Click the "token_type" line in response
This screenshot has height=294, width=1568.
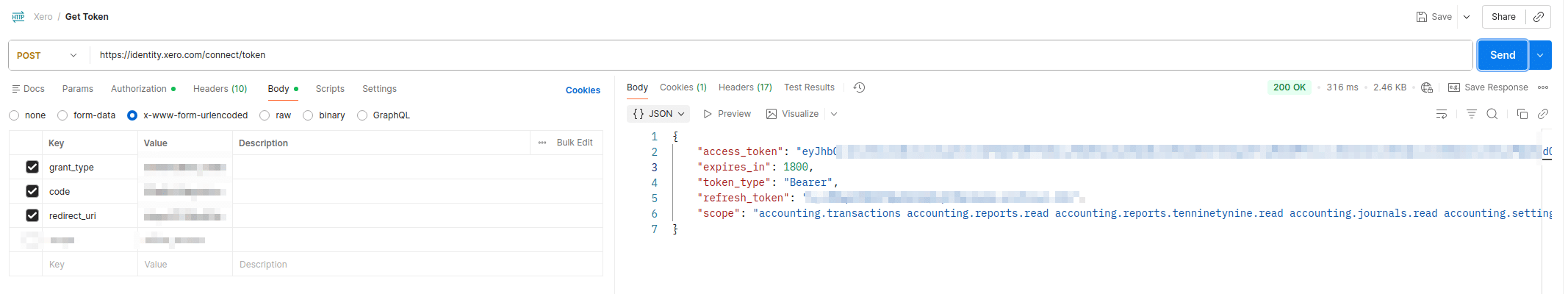(x=768, y=182)
